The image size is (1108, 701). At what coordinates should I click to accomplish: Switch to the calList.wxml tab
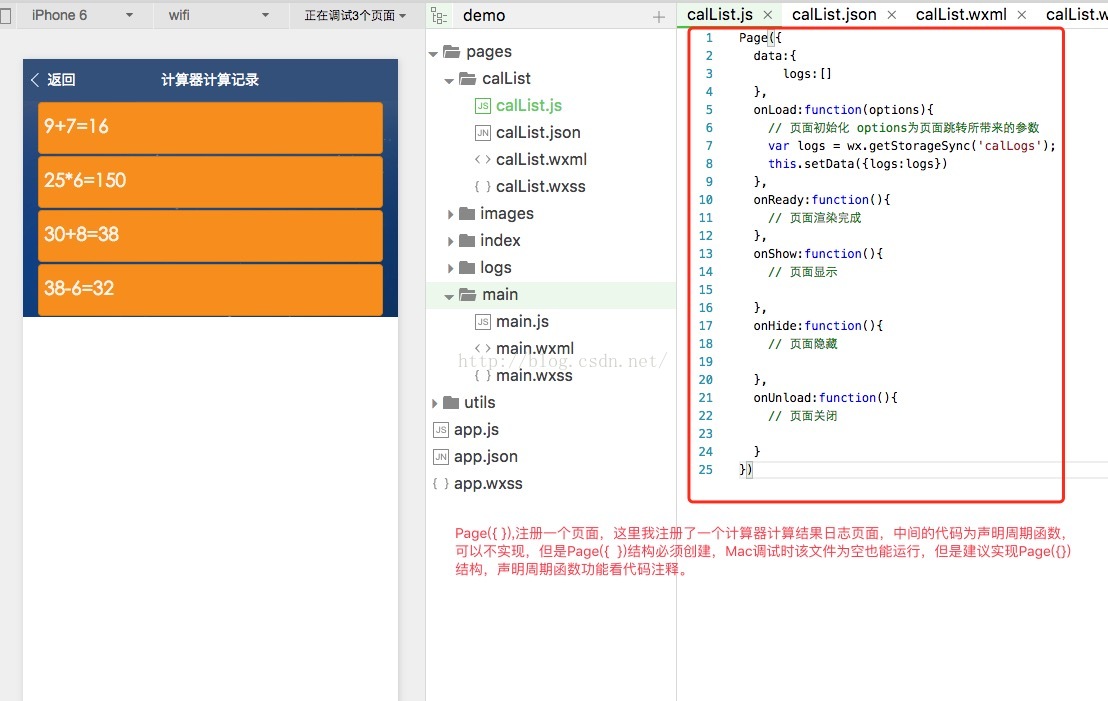pyautogui.click(x=960, y=15)
